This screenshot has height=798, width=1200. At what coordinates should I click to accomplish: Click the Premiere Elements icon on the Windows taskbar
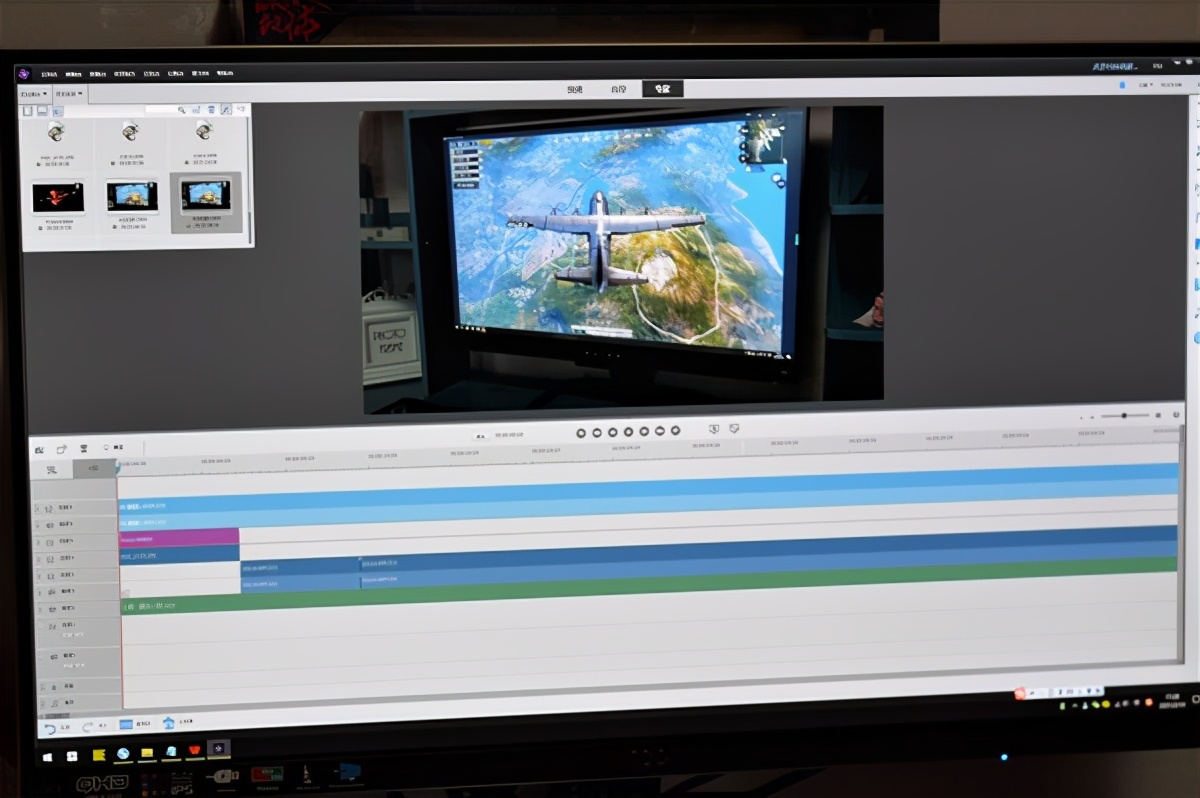(x=219, y=748)
